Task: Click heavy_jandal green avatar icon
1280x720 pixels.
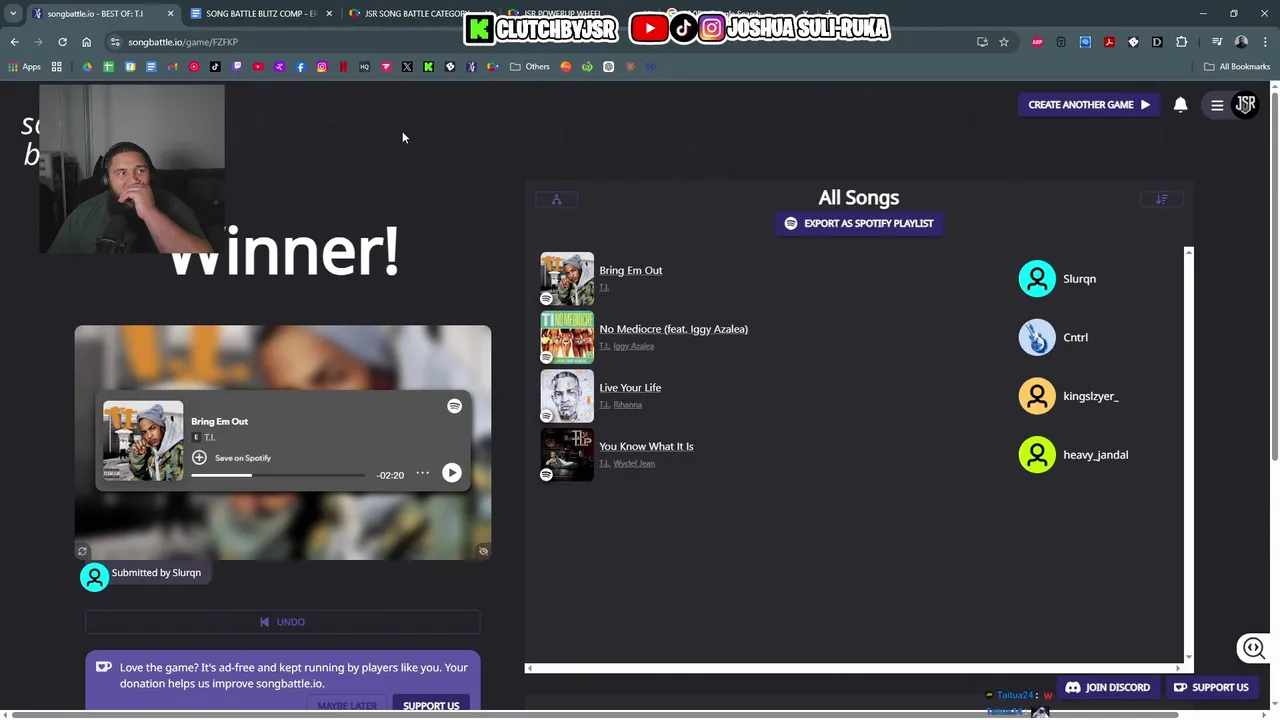Action: (1037, 455)
